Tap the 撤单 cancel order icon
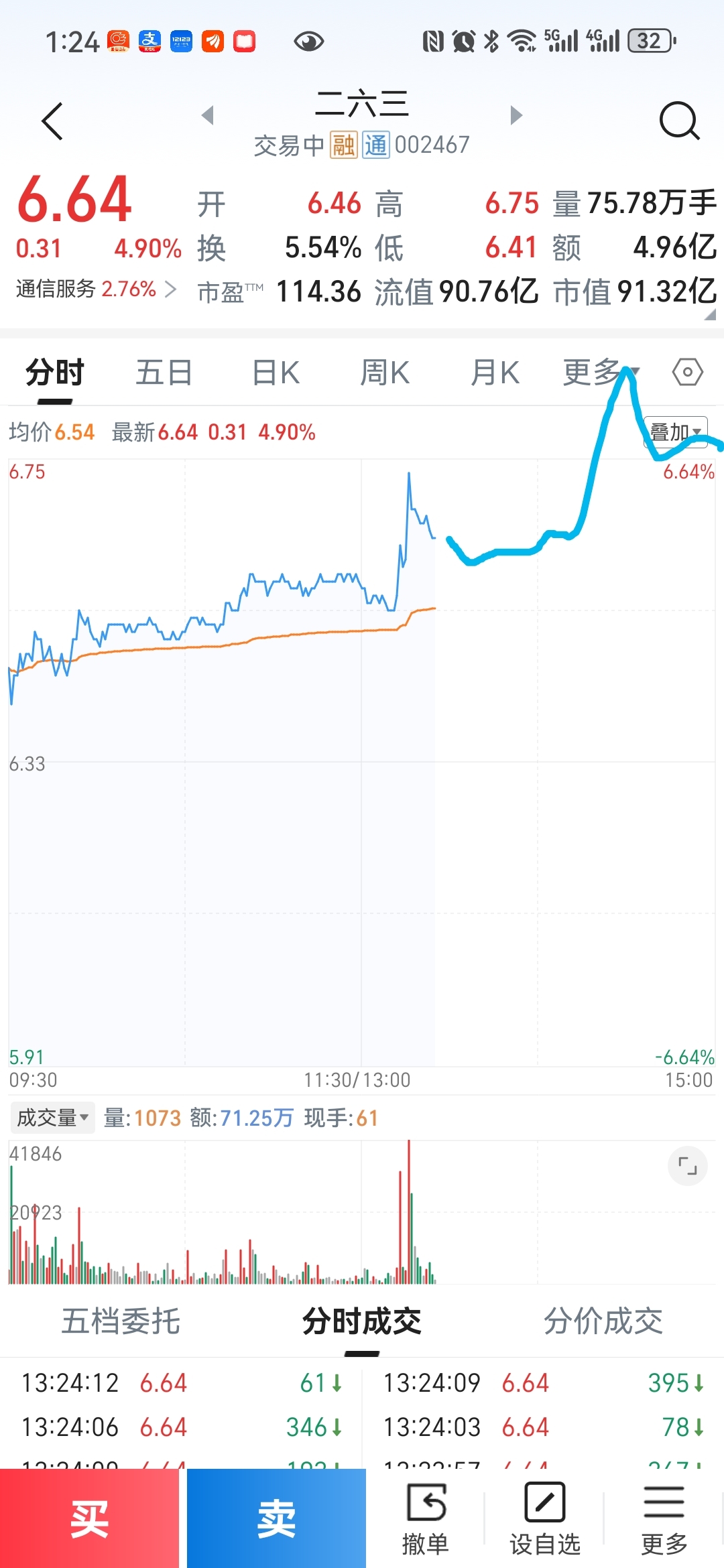Image resolution: width=724 pixels, height=1568 pixels. click(425, 1519)
